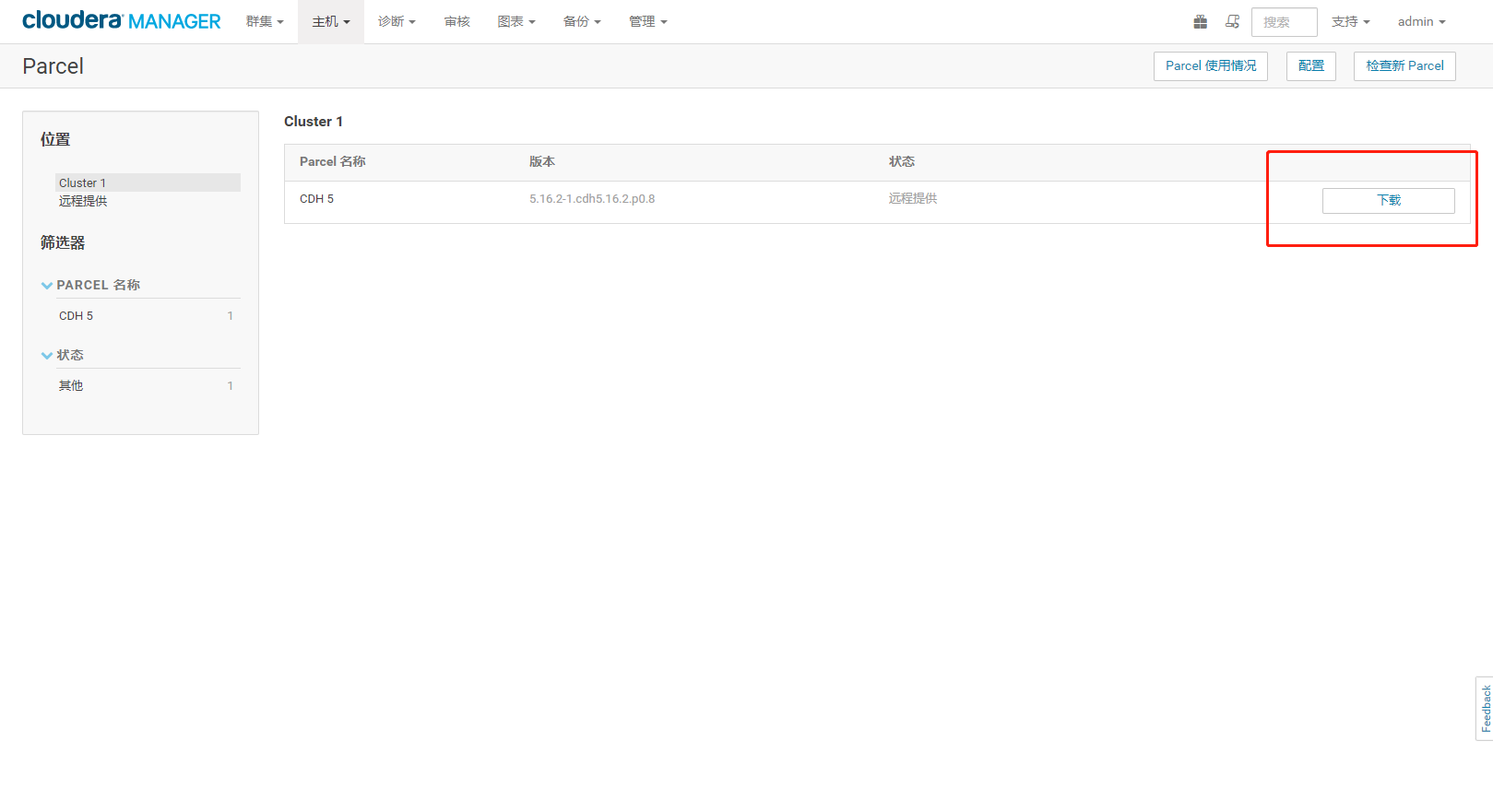Click the version 5.16.2-1.cdh5.16.2.p0.8 text

592,198
